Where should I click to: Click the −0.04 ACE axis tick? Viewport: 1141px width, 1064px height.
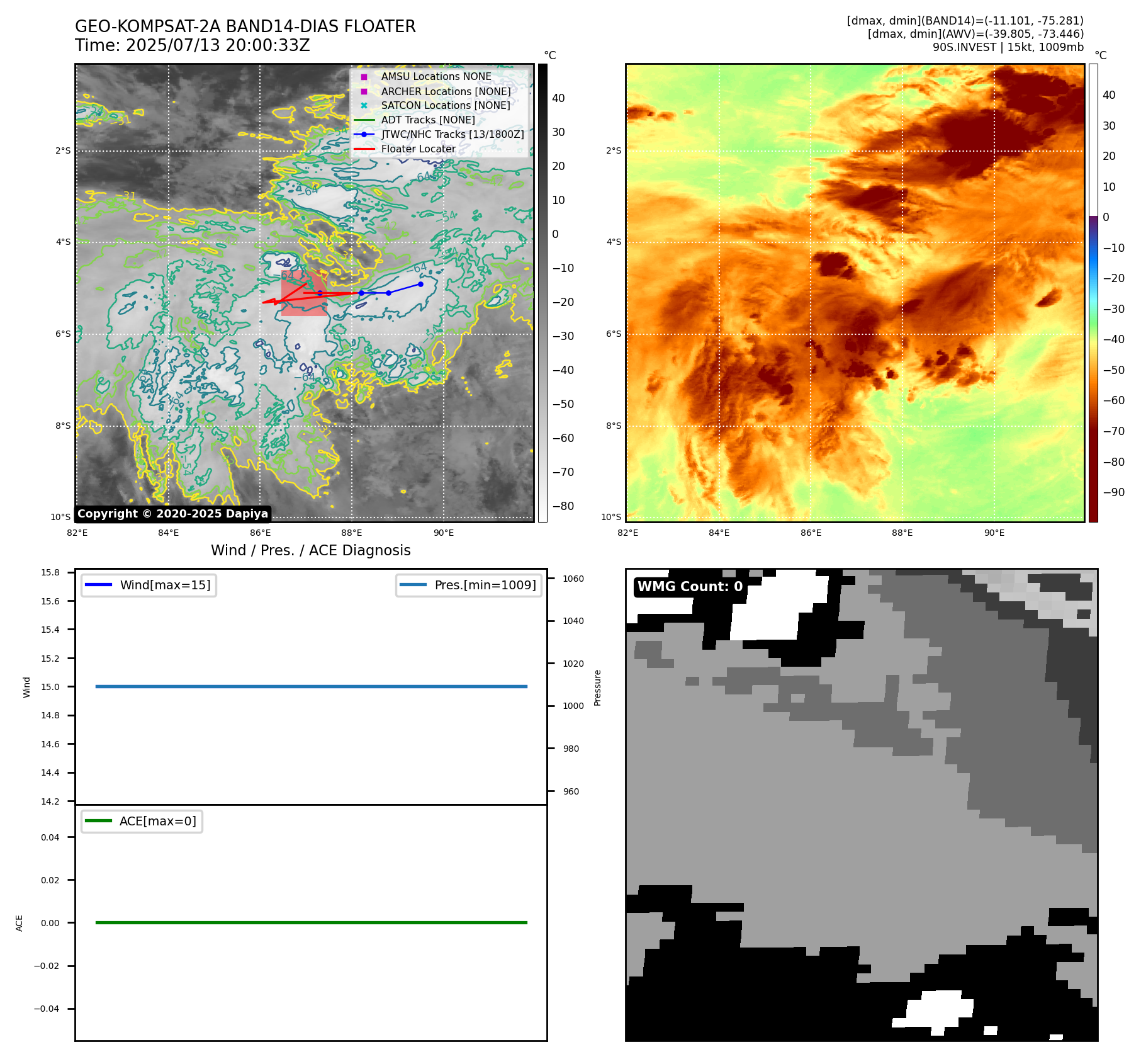(47, 1009)
